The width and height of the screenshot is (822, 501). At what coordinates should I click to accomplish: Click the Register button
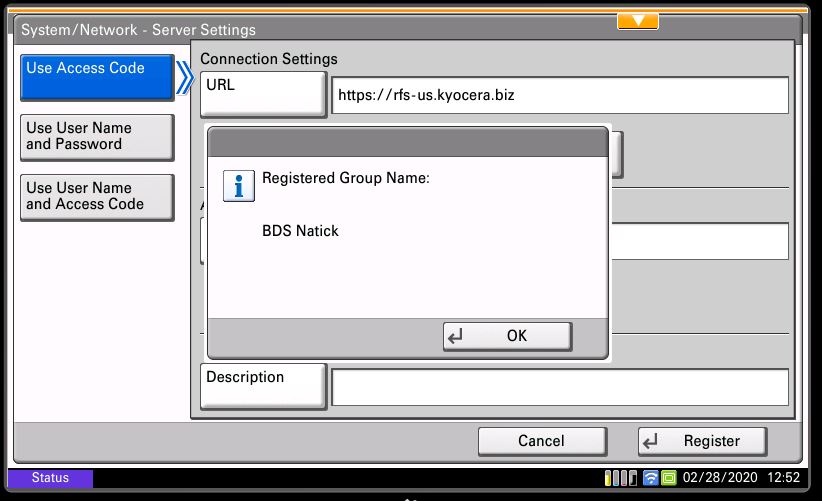pos(702,441)
